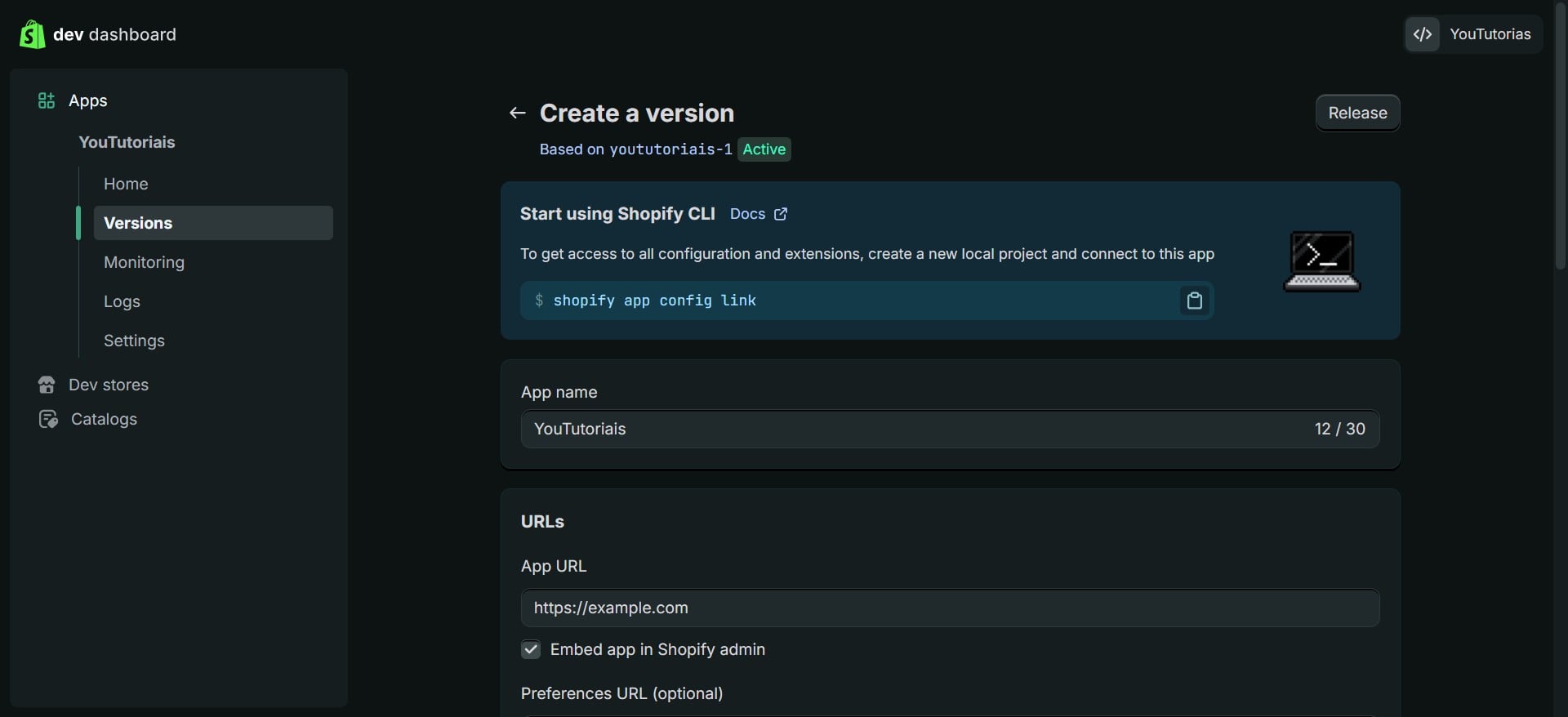Uncheck Embed app in Shopify admin
The image size is (1568, 717).
tap(531, 649)
